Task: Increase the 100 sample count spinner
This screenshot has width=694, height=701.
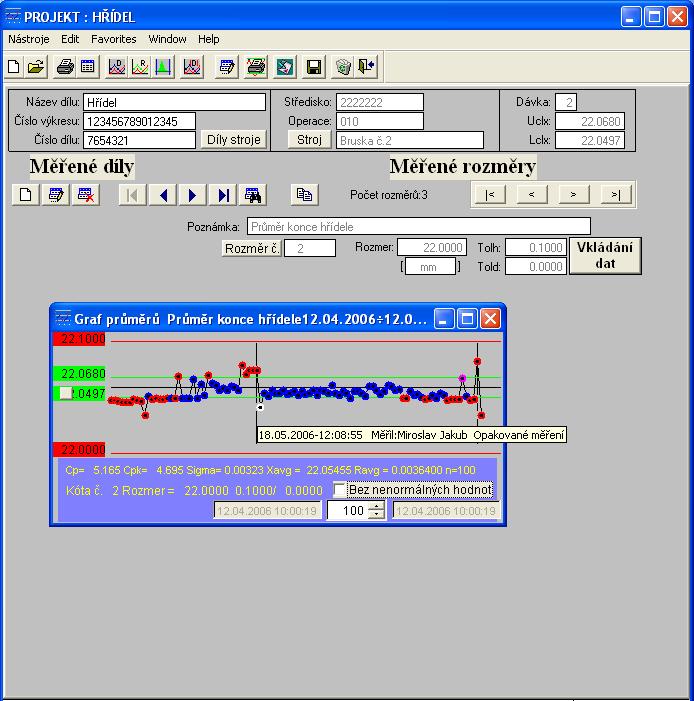Action: pos(377,506)
